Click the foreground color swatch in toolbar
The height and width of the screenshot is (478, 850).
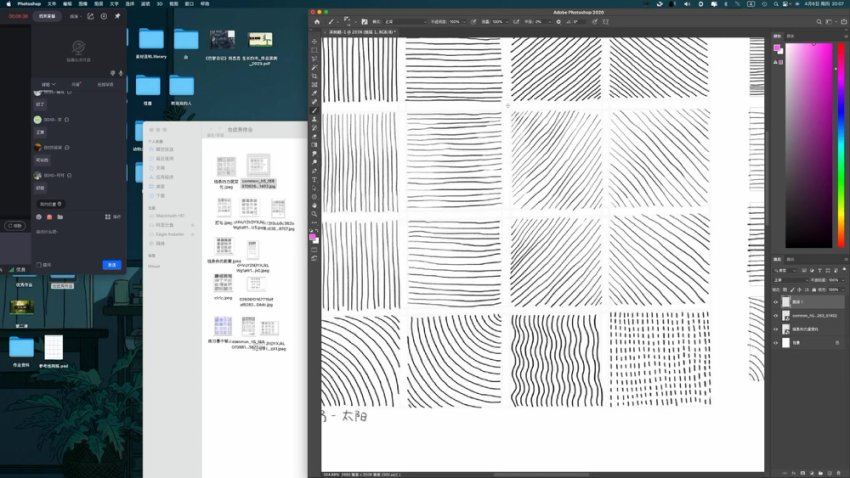click(x=312, y=237)
